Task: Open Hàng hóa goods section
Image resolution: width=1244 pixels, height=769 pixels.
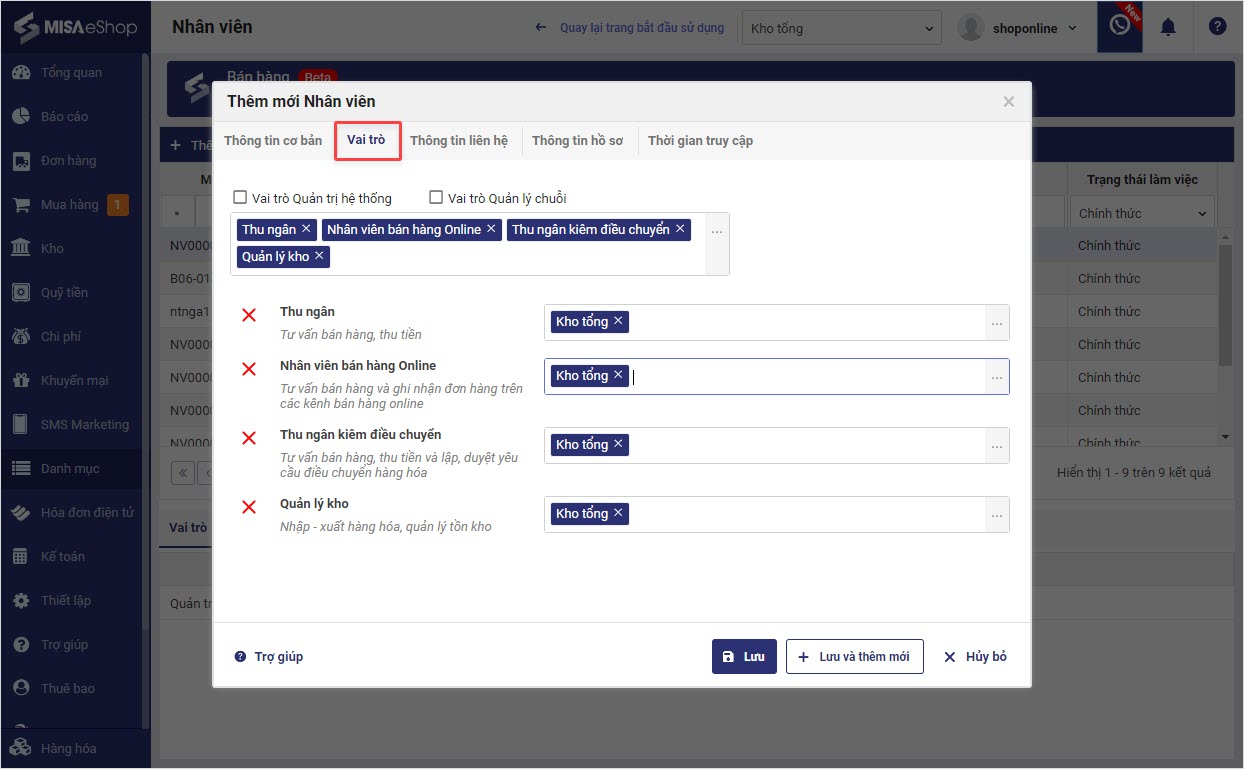Action: (x=68, y=748)
